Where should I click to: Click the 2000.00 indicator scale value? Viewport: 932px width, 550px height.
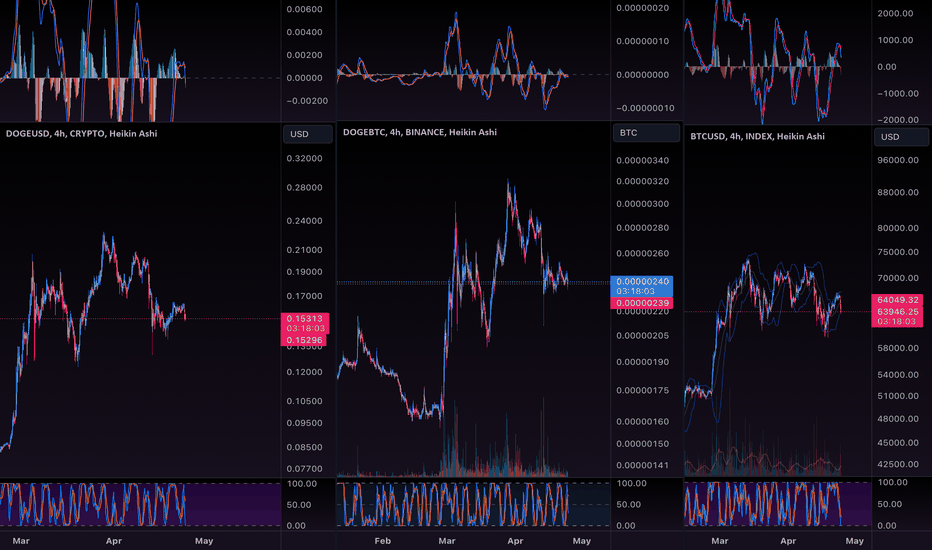pyautogui.click(x=895, y=13)
